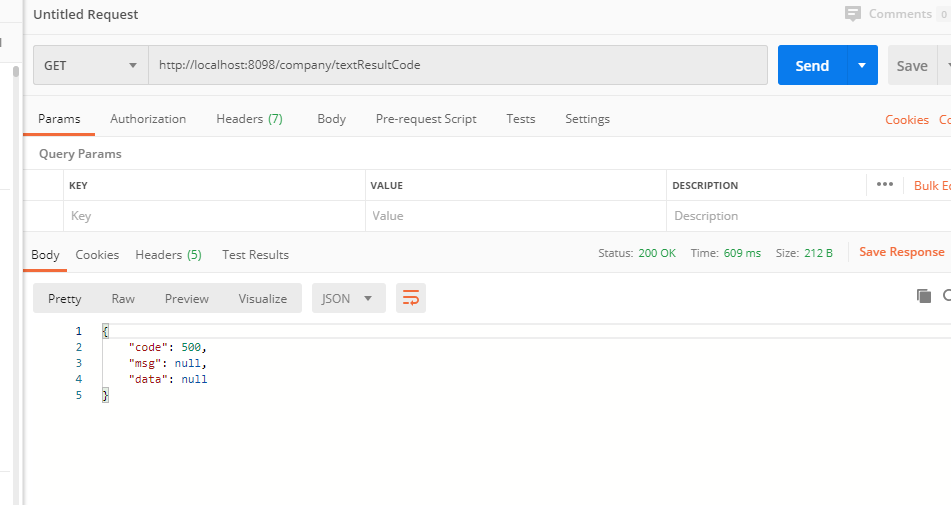Select the Preview view

pyautogui.click(x=187, y=298)
